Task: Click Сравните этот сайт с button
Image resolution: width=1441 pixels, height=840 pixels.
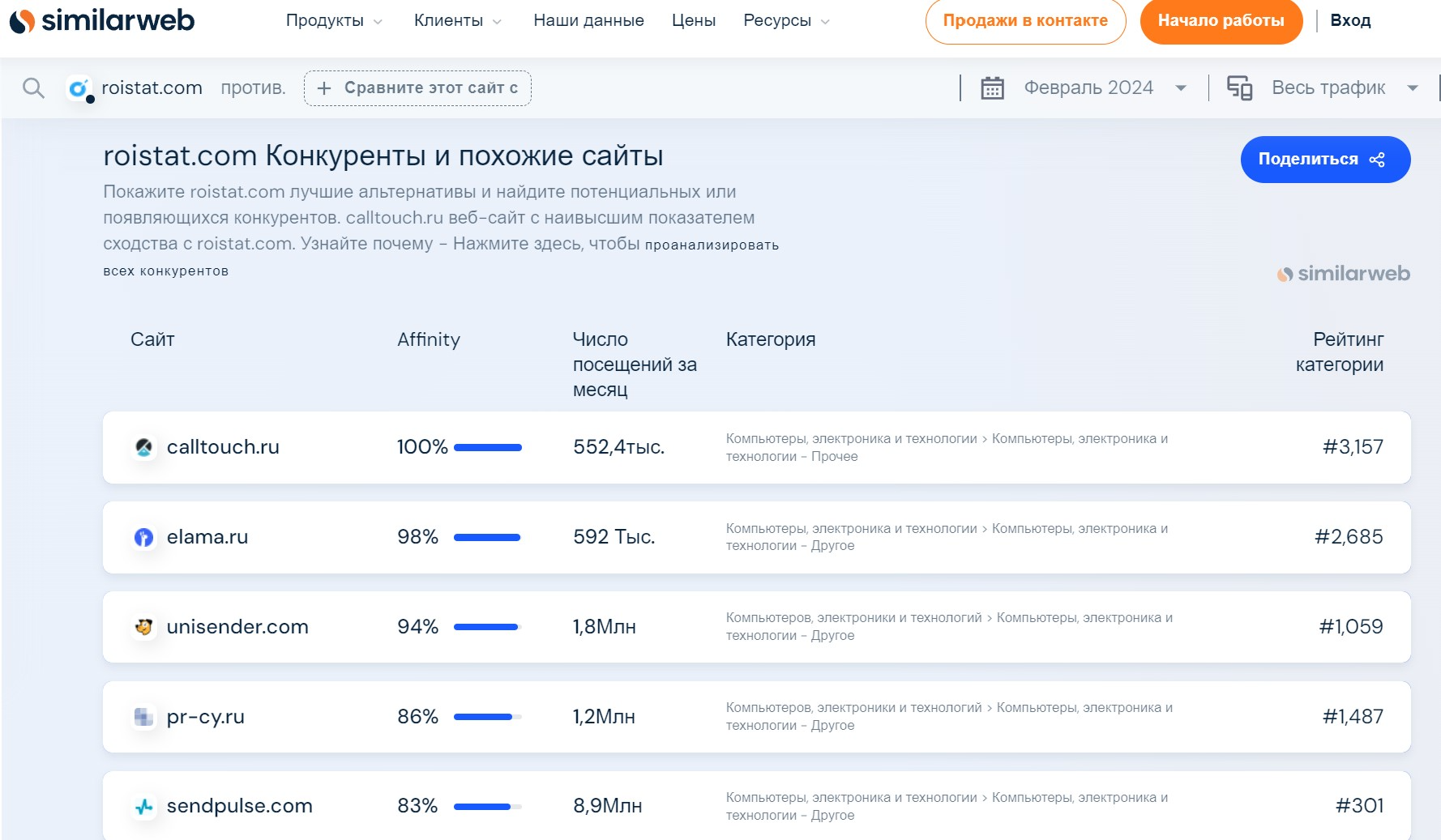Action: 417,88
